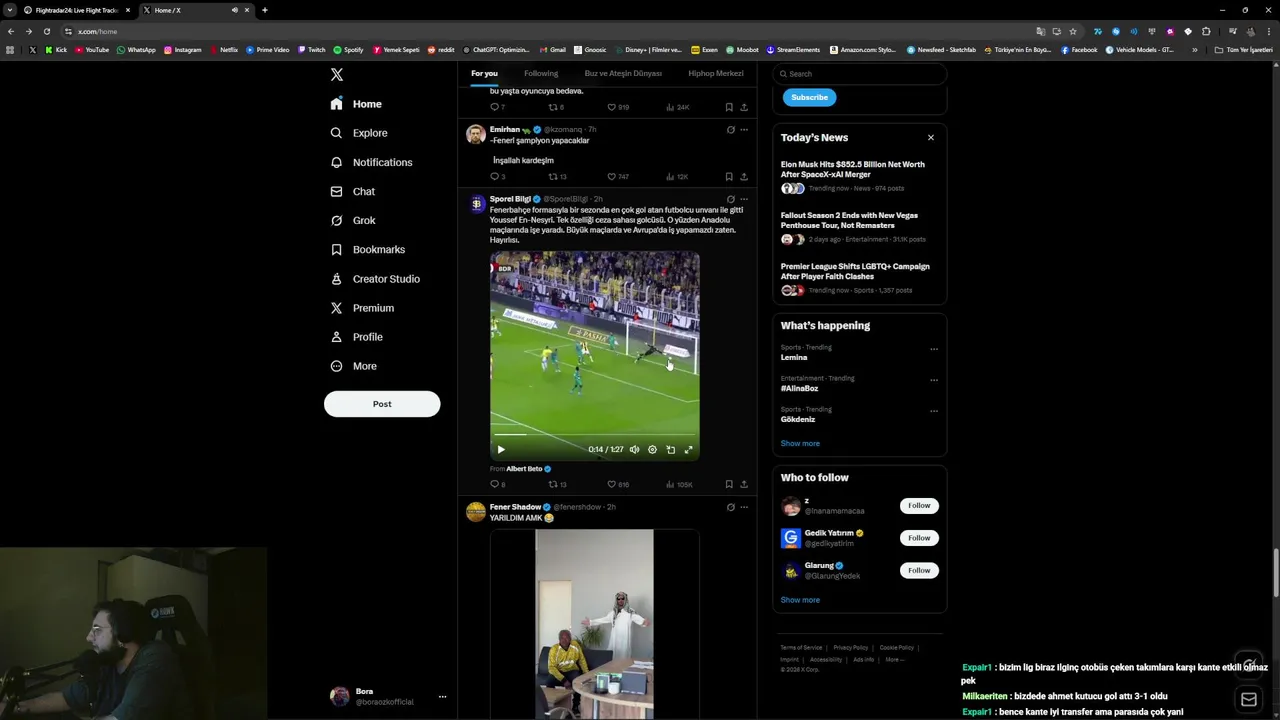This screenshot has height=720, width=1280.
Task: Switch to Buz ve Ateşin Dünyası tab
Action: tap(623, 73)
